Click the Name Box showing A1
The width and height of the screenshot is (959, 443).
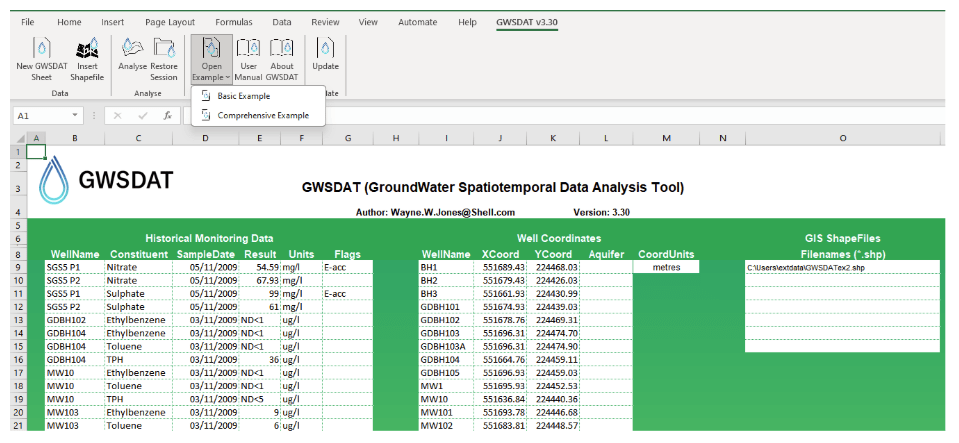[x=42, y=115]
